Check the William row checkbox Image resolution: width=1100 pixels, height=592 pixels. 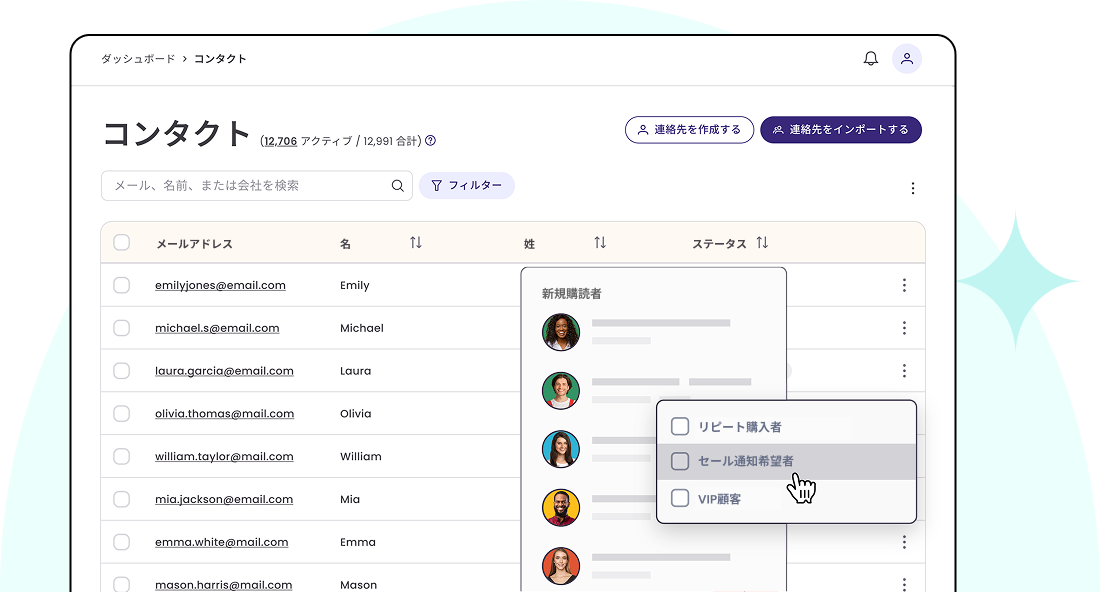121,456
